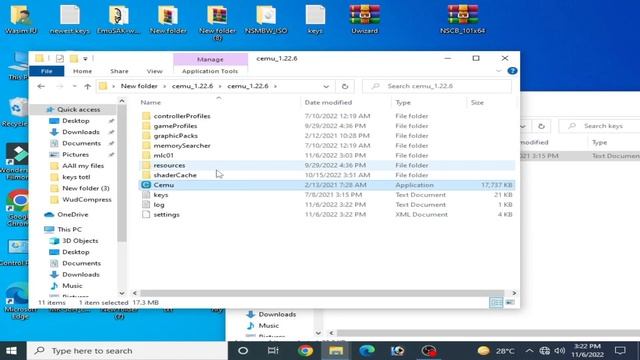The image size is (640, 360).
Task: Open the recent locations dropdown arrow
Action: click(x=74, y=86)
